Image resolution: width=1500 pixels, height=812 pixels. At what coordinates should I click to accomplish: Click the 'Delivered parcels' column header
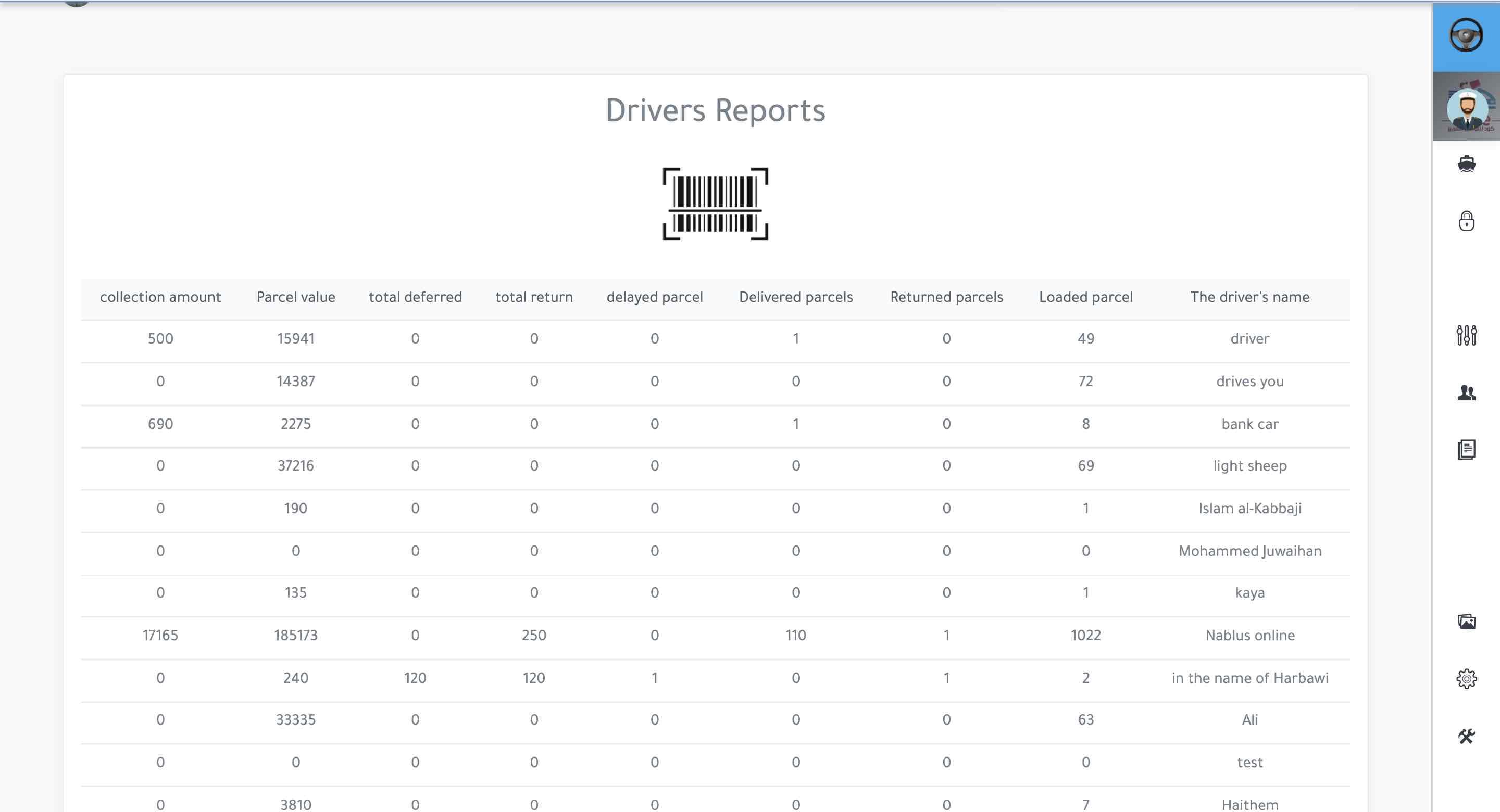point(795,297)
